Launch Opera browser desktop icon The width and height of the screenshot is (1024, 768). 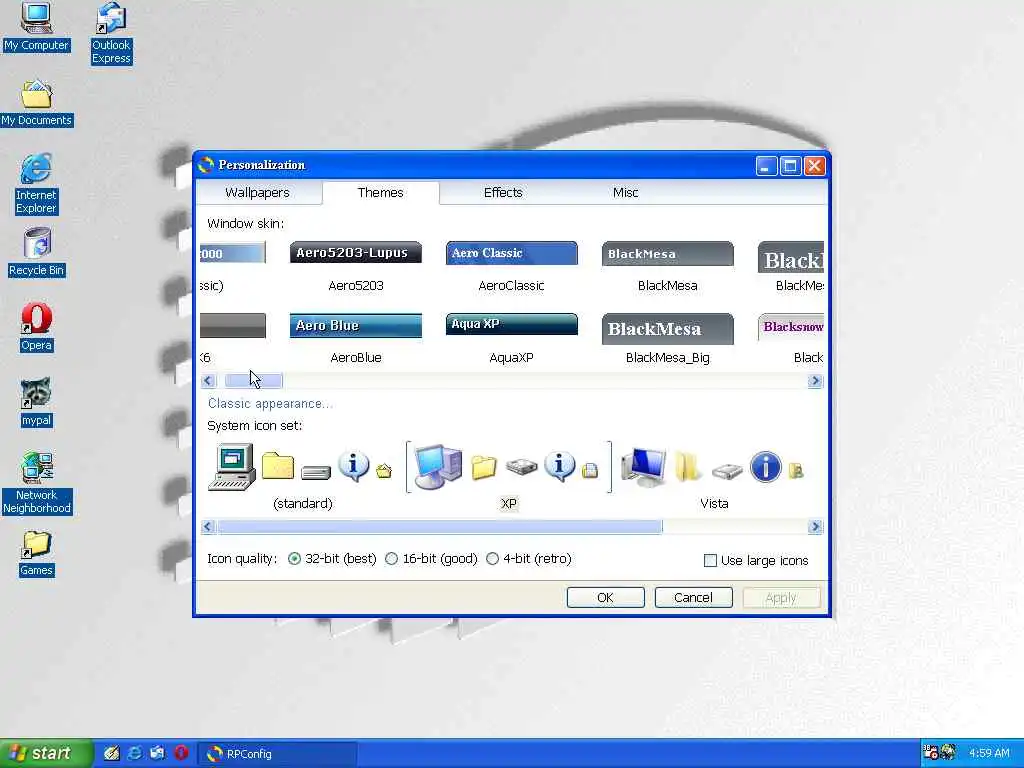[36, 327]
